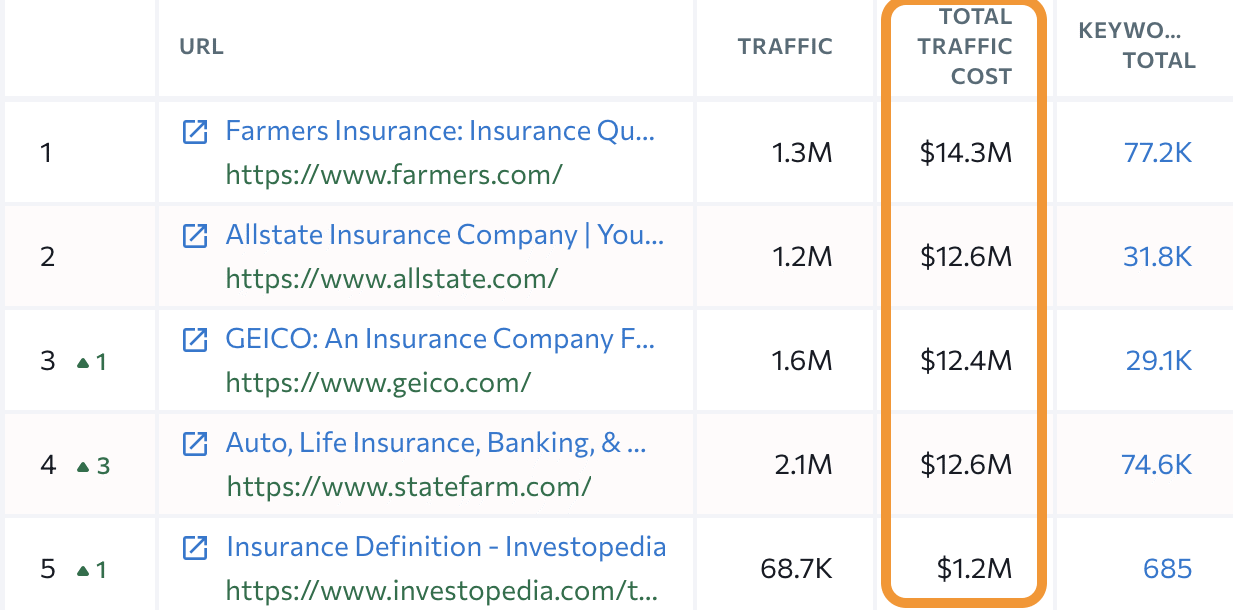Open Investopedia page using external link icon
Viewport: 1233px width, 610px height.
[195, 547]
